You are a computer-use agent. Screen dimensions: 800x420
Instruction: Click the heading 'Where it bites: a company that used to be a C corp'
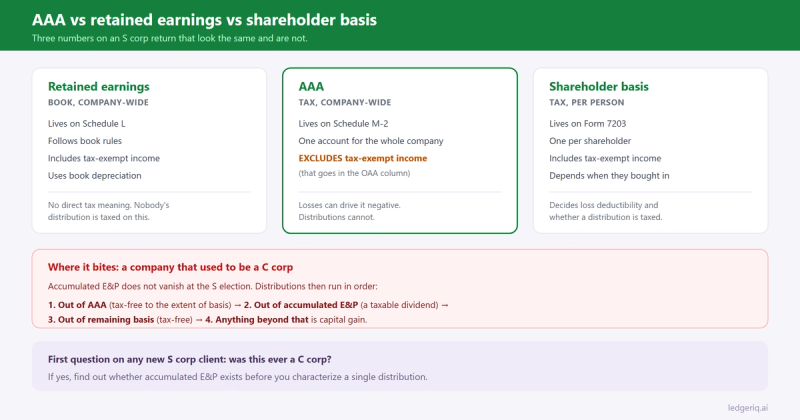[170, 267]
